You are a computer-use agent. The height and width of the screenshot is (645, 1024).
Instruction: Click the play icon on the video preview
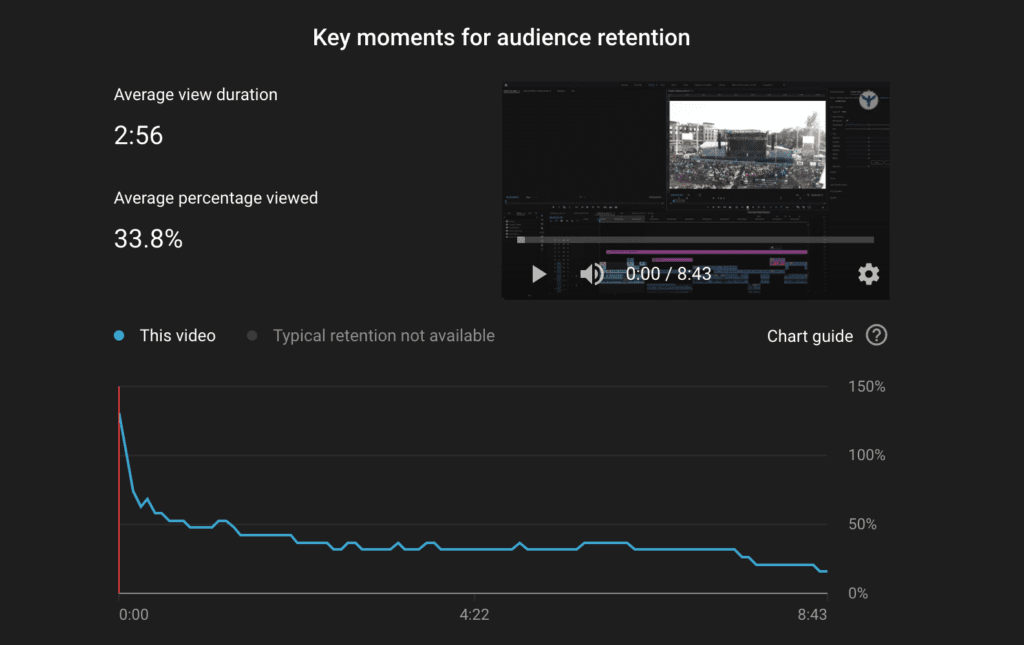pyautogui.click(x=539, y=274)
